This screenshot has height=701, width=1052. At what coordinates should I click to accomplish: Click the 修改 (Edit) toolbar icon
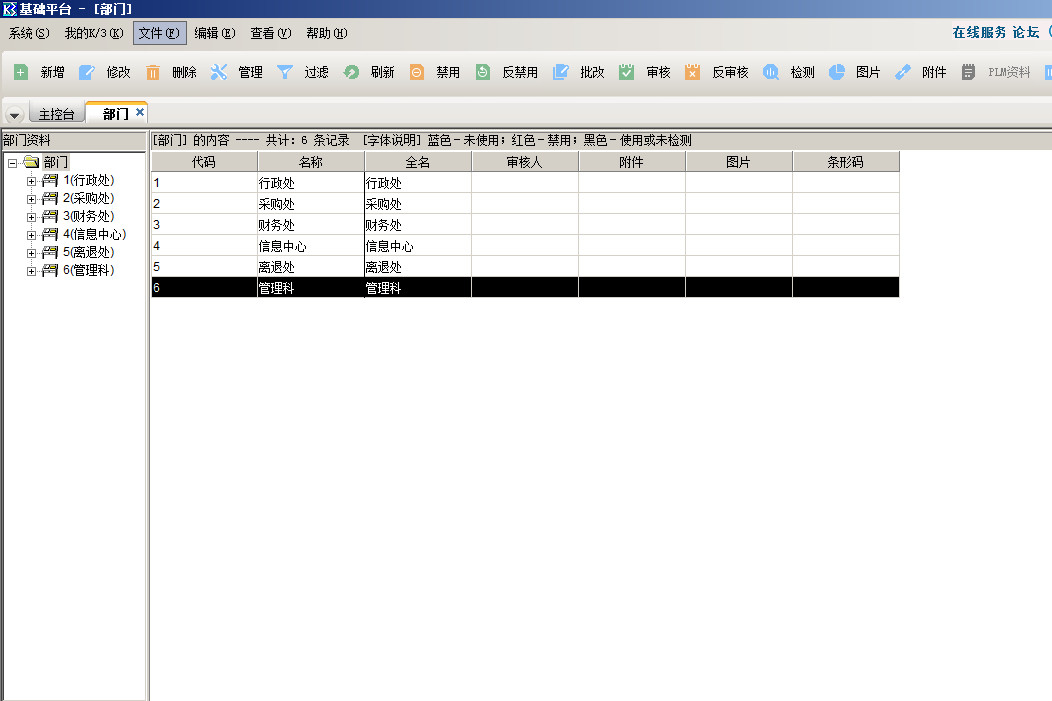pyautogui.click(x=87, y=72)
